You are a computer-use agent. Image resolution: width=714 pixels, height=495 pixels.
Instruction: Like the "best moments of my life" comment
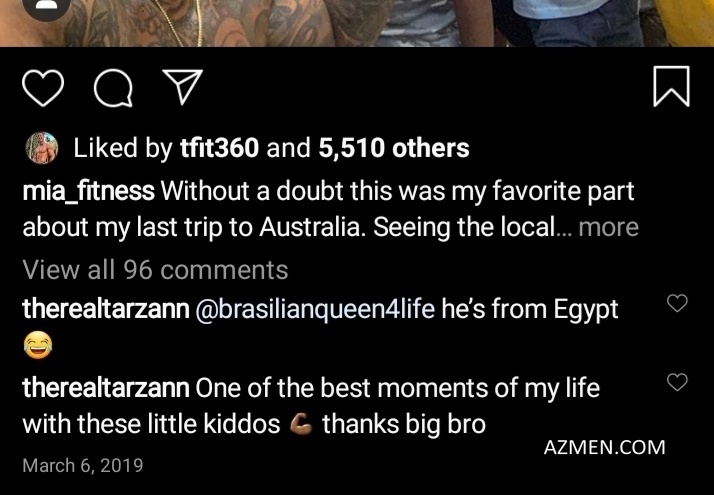pos(677,382)
